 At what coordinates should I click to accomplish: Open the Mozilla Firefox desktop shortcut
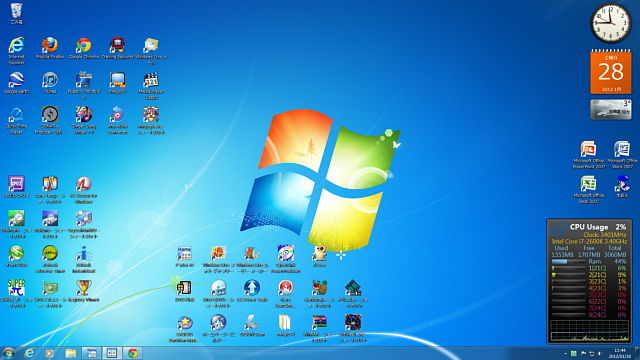click(50, 48)
